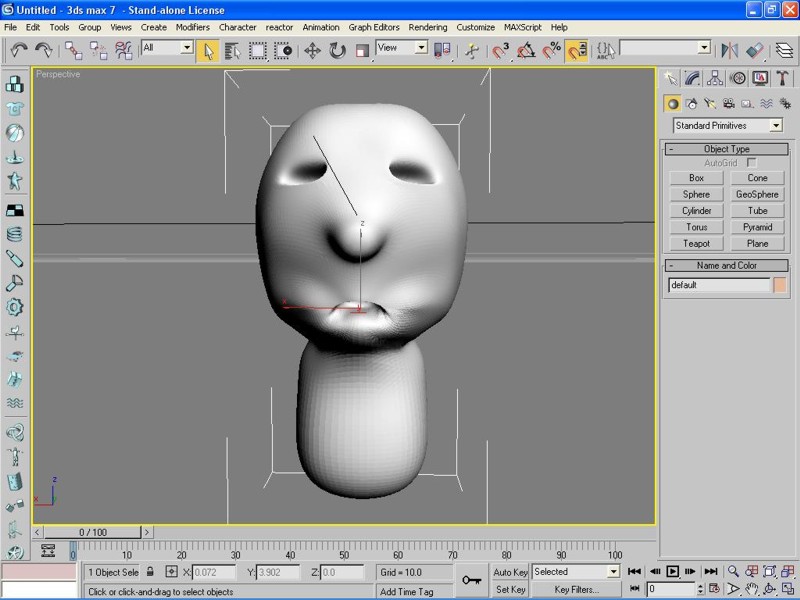Image resolution: width=800 pixels, height=600 pixels.
Task: Click Bind to Space Warp icon
Action: pyautogui.click(x=123, y=50)
